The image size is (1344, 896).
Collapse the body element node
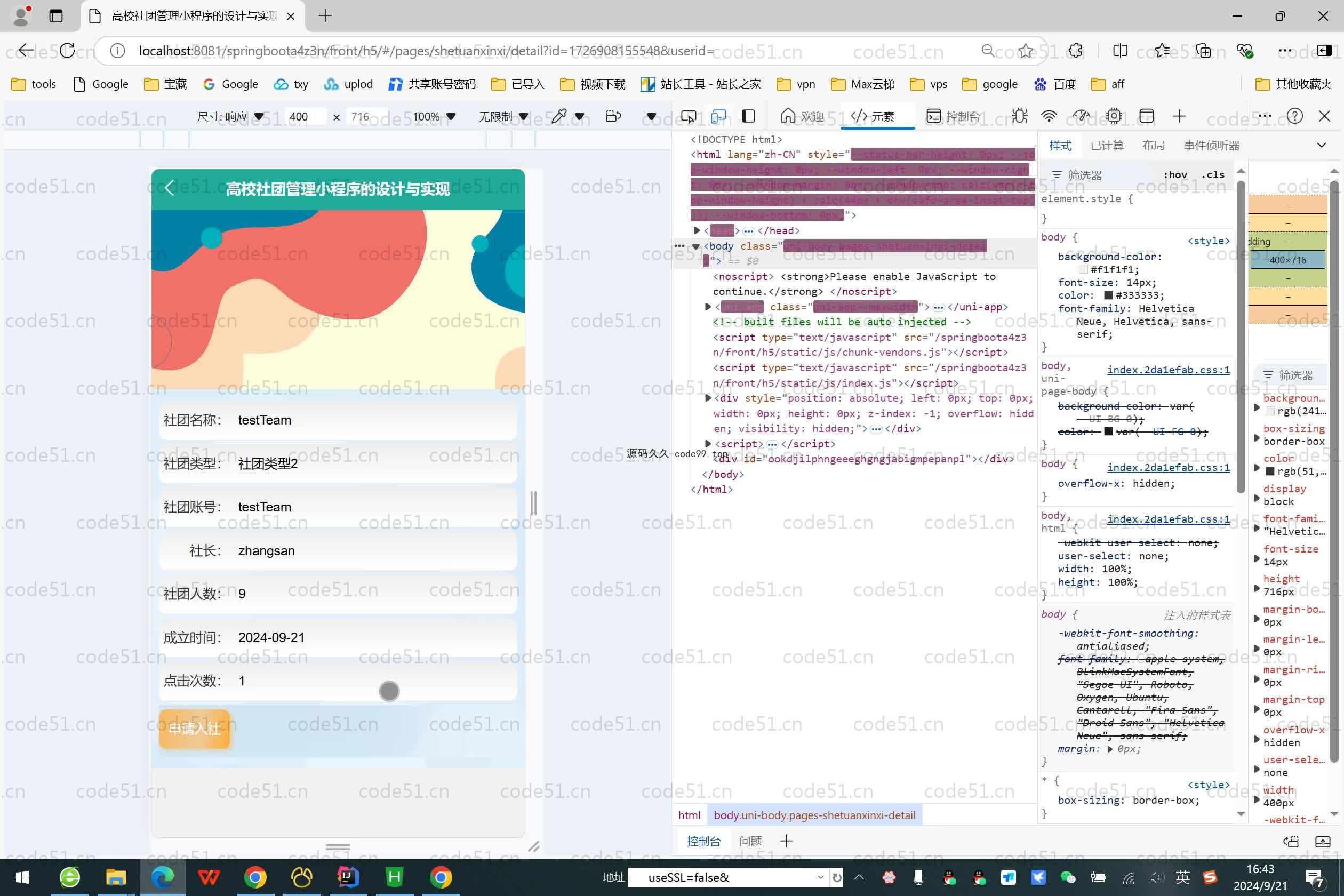pyautogui.click(x=696, y=246)
